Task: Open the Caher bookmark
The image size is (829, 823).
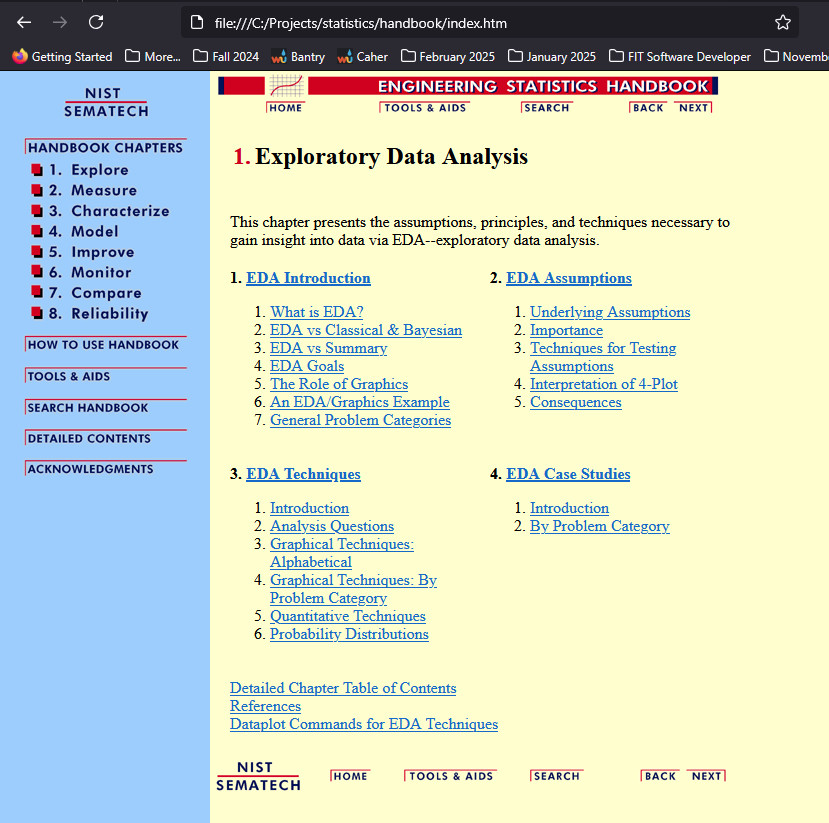Action: 363,57
